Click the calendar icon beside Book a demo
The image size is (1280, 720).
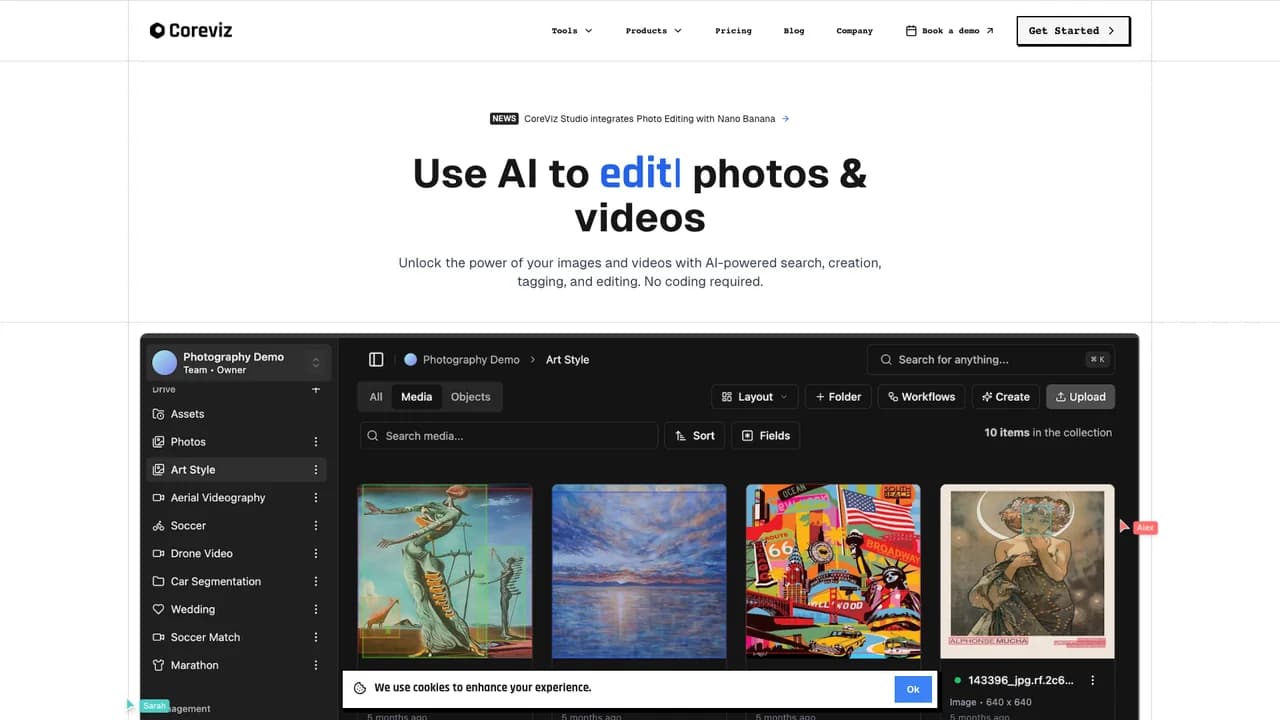911,31
